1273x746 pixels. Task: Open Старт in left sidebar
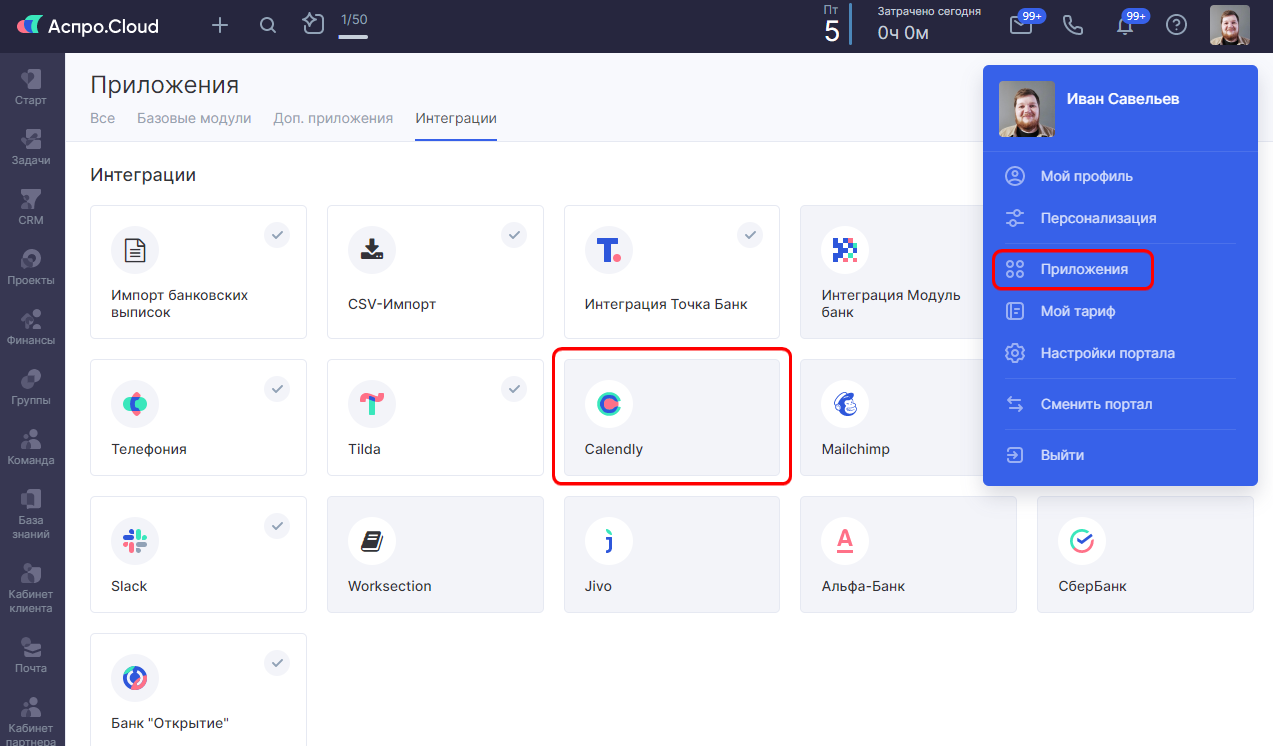click(x=31, y=87)
